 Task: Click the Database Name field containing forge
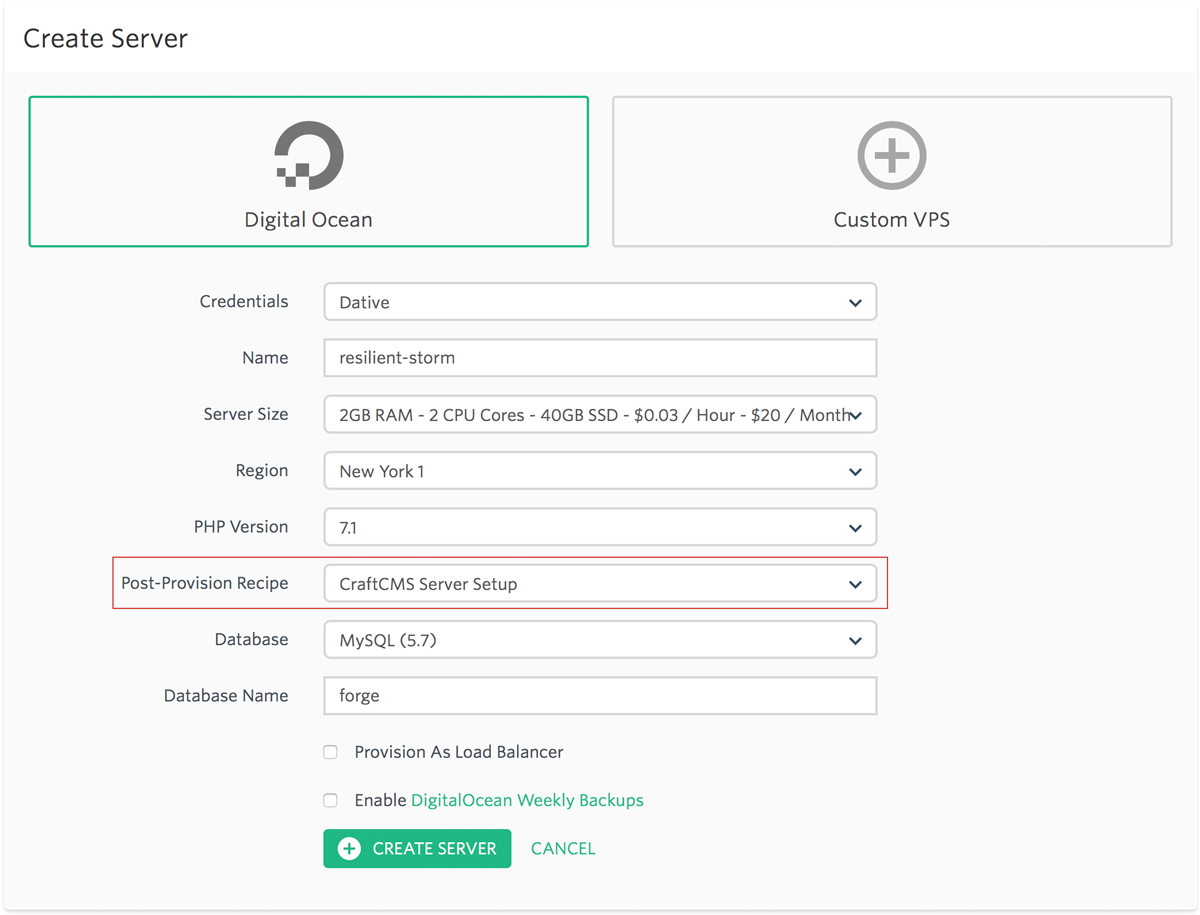pos(600,696)
